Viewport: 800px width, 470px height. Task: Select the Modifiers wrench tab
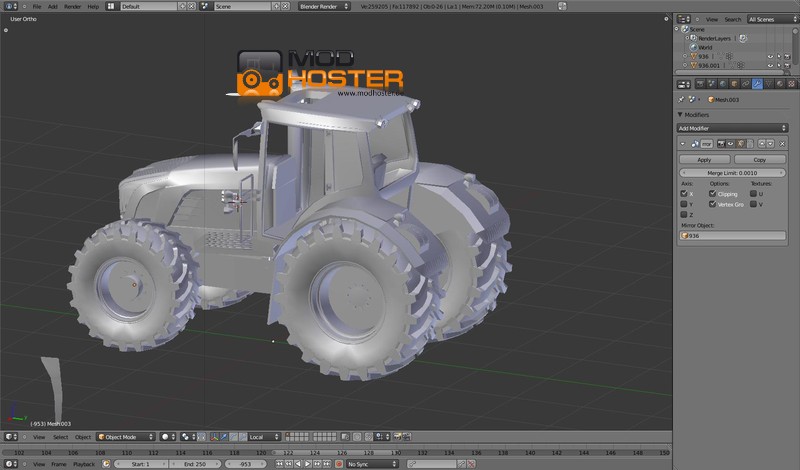(757, 84)
